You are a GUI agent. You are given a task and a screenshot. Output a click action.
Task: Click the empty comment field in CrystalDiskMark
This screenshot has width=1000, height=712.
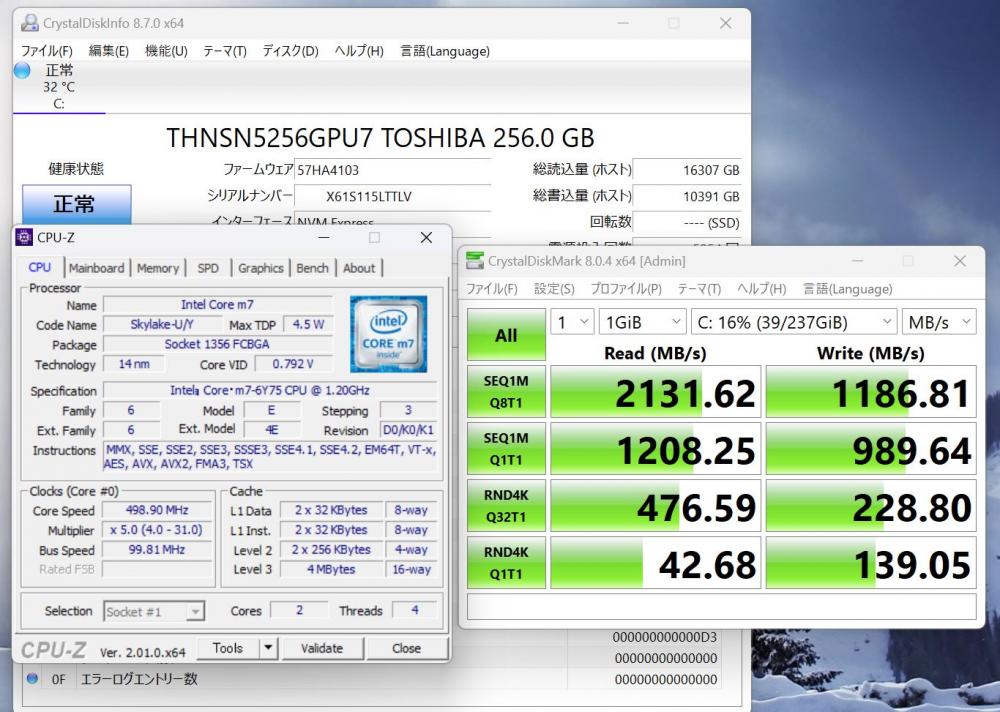pos(721,607)
